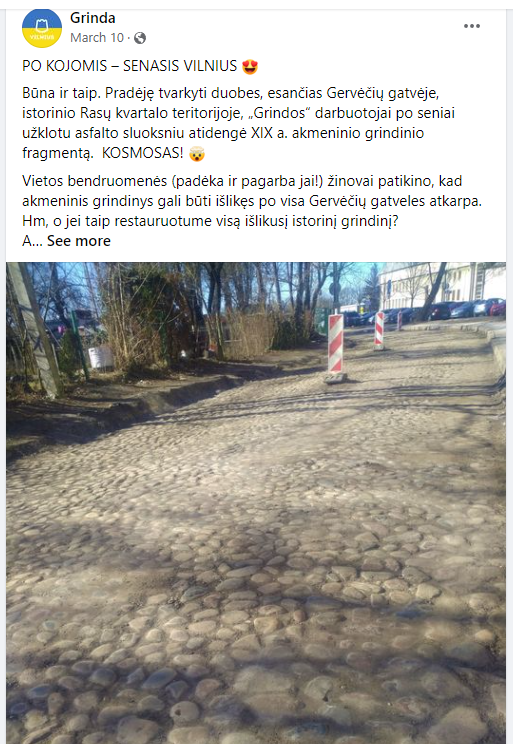Open the Grinda page profile picture

click(x=42, y=28)
